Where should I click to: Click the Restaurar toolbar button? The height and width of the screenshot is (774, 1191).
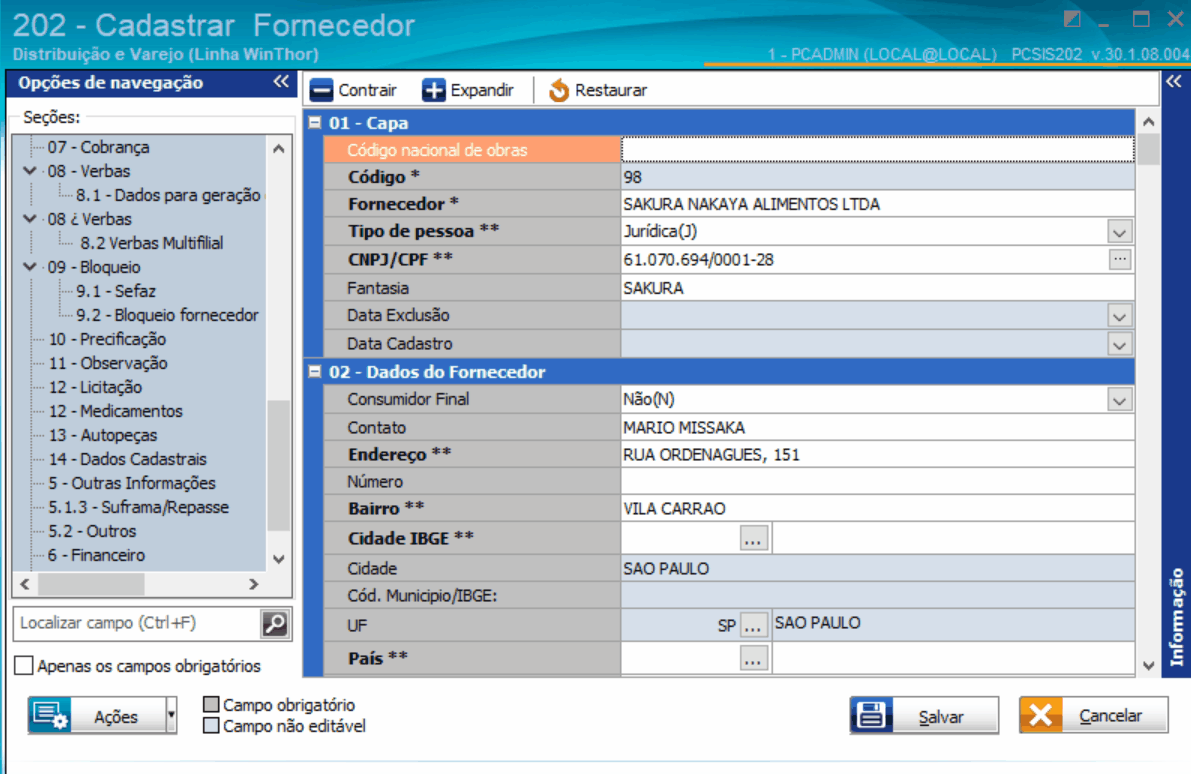coord(599,90)
